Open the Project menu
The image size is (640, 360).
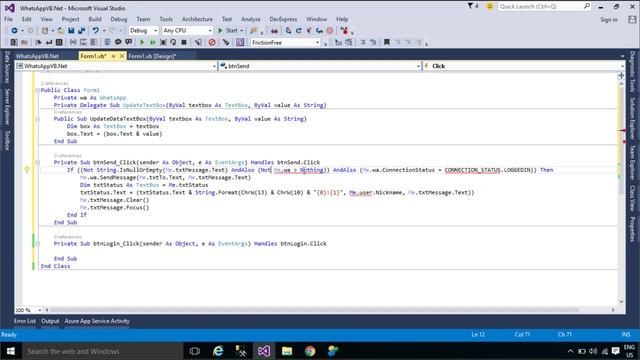(70, 19)
